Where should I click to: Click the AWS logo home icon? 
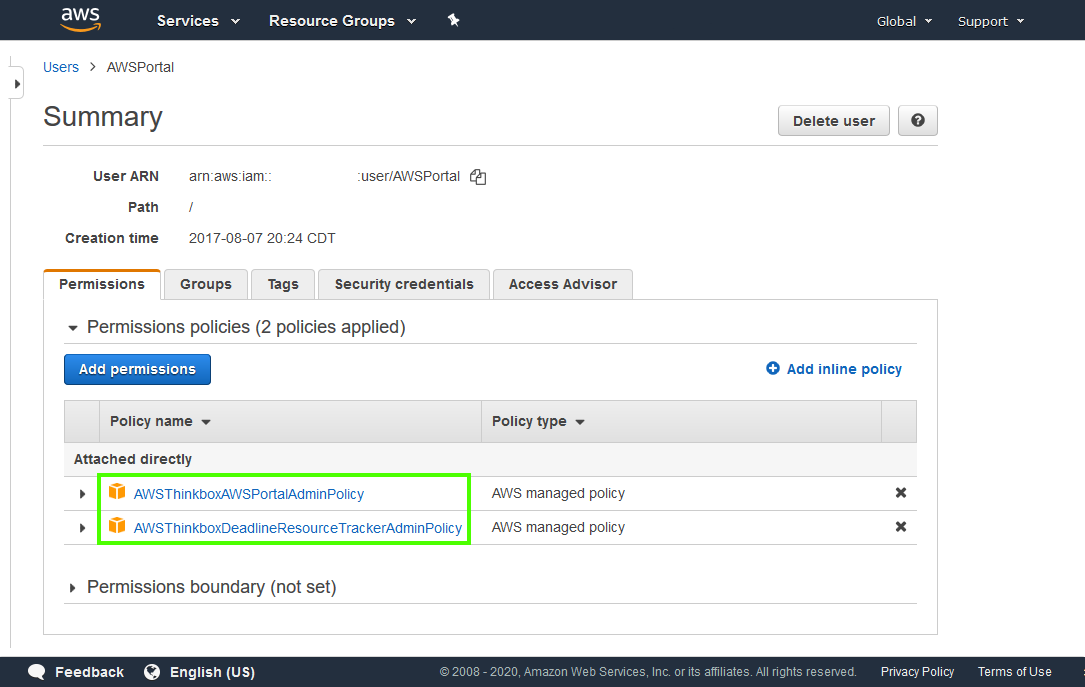click(x=80, y=19)
